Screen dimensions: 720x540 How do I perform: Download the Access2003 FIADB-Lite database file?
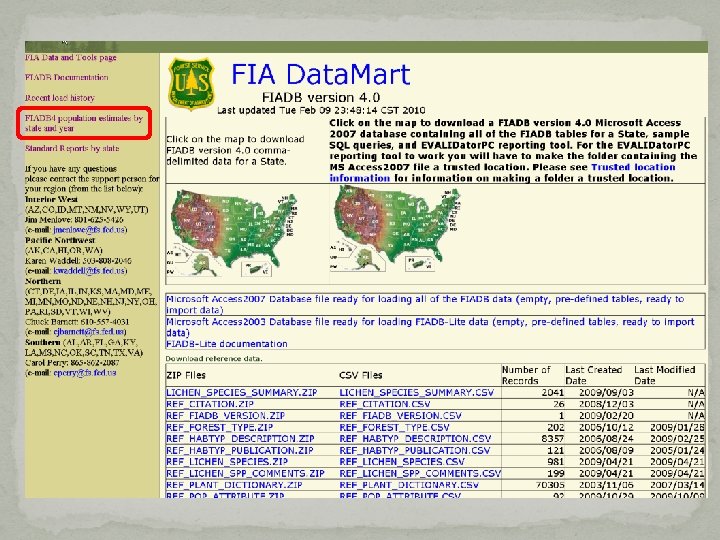pyautogui.click(x=430, y=327)
